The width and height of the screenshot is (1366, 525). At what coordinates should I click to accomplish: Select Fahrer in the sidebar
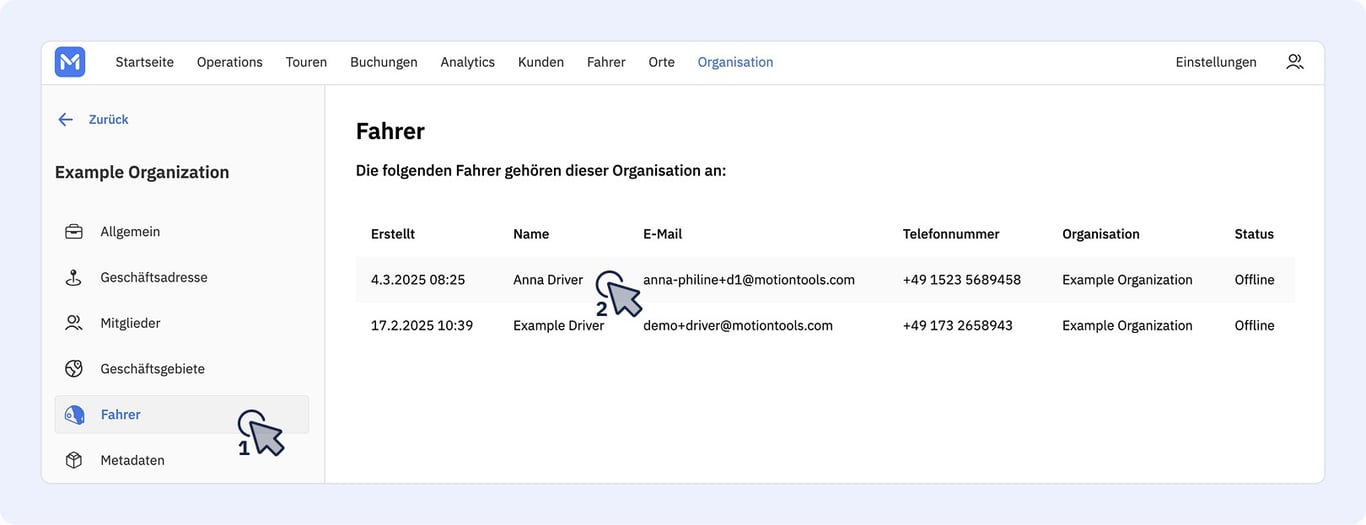[182, 414]
